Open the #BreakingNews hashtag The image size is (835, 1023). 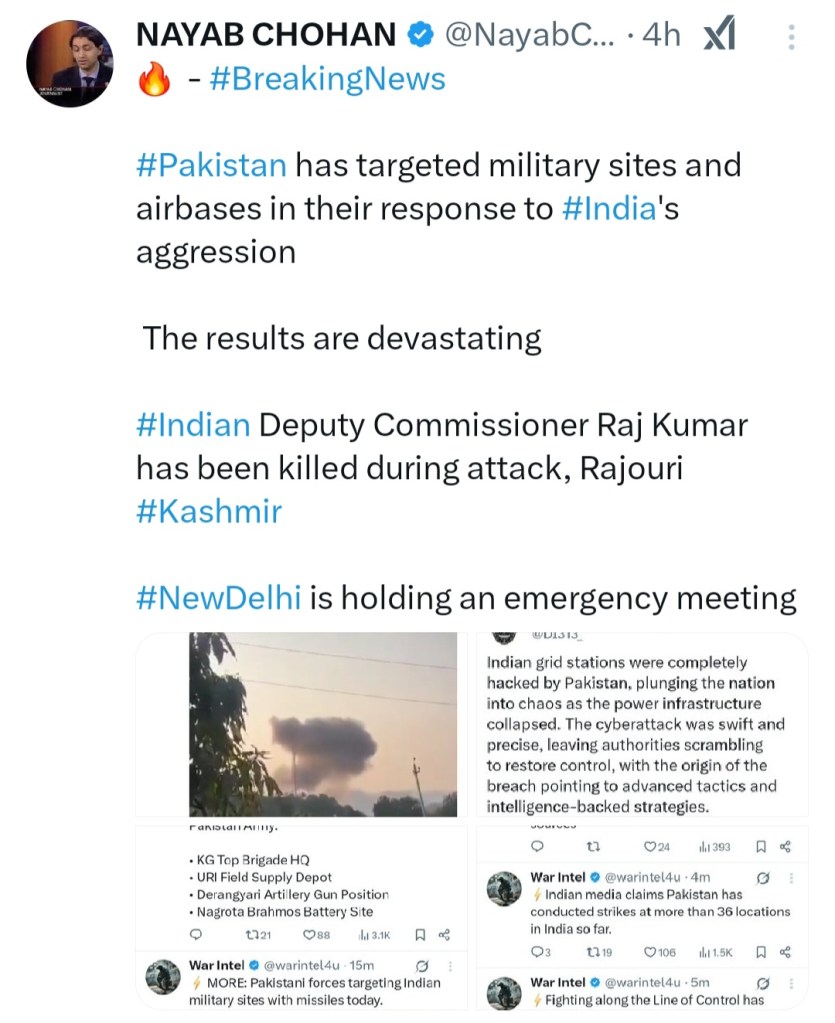(327, 78)
